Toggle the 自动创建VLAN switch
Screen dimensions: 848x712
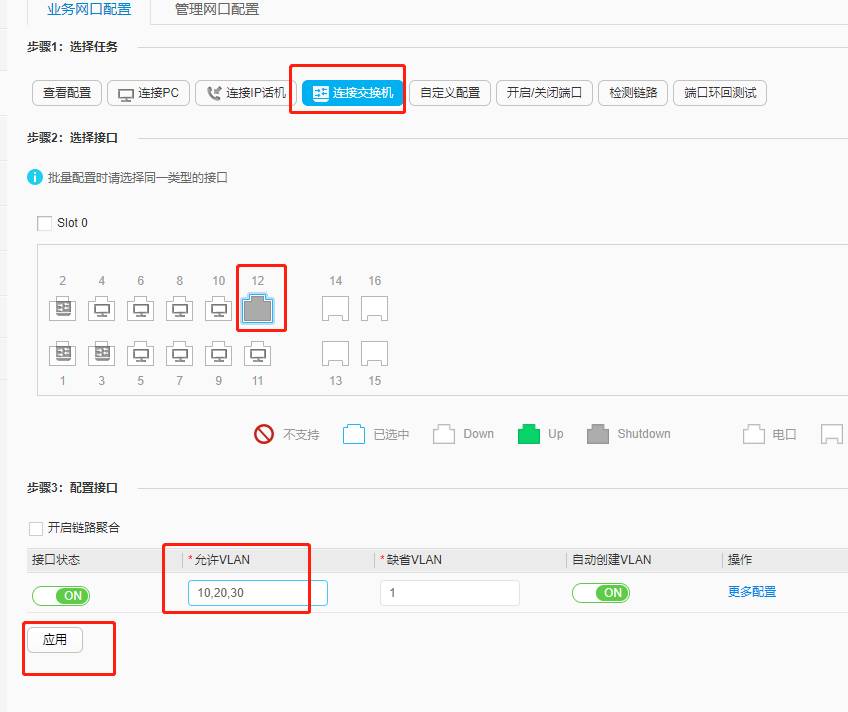pyautogui.click(x=601, y=593)
